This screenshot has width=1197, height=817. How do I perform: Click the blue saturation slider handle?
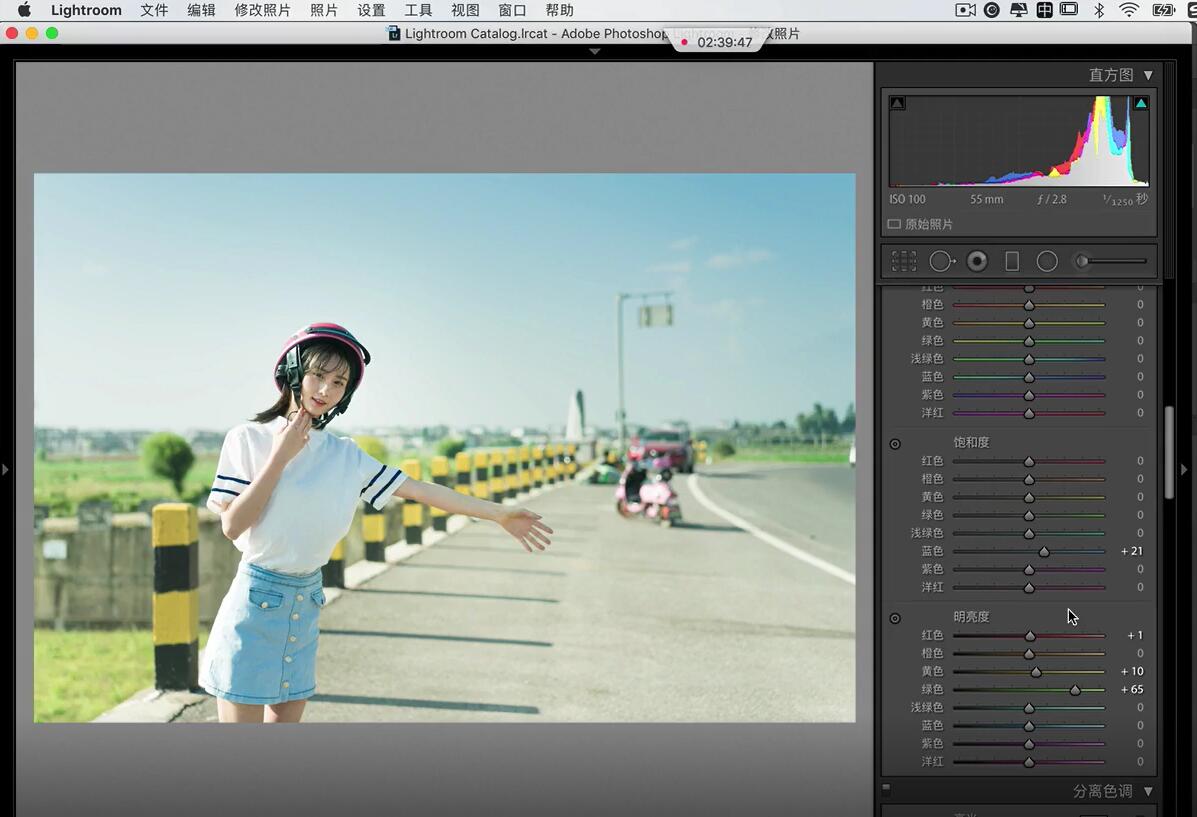pyautogui.click(x=1044, y=552)
